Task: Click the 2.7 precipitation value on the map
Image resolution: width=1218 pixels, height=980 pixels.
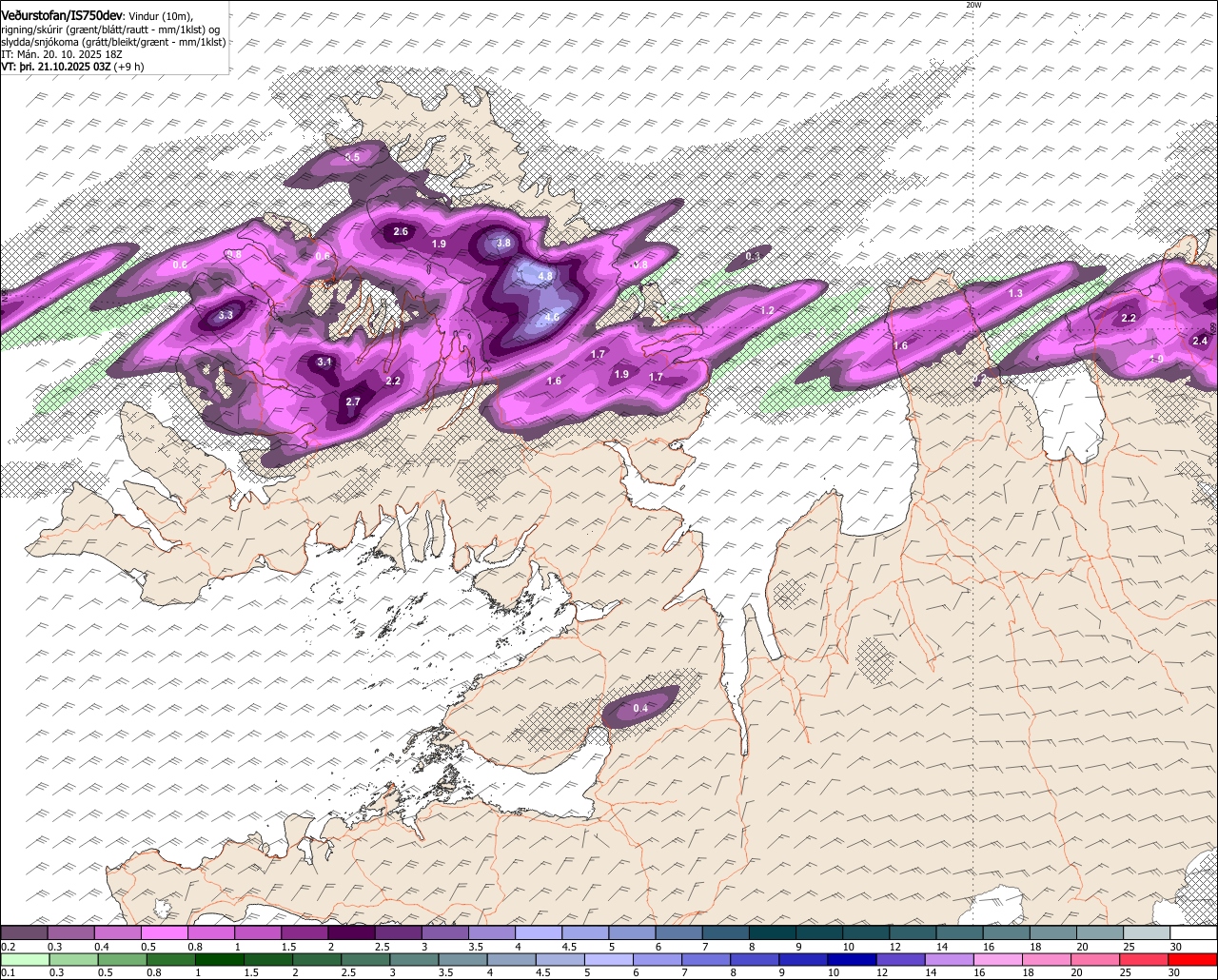Action: [353, 402]
